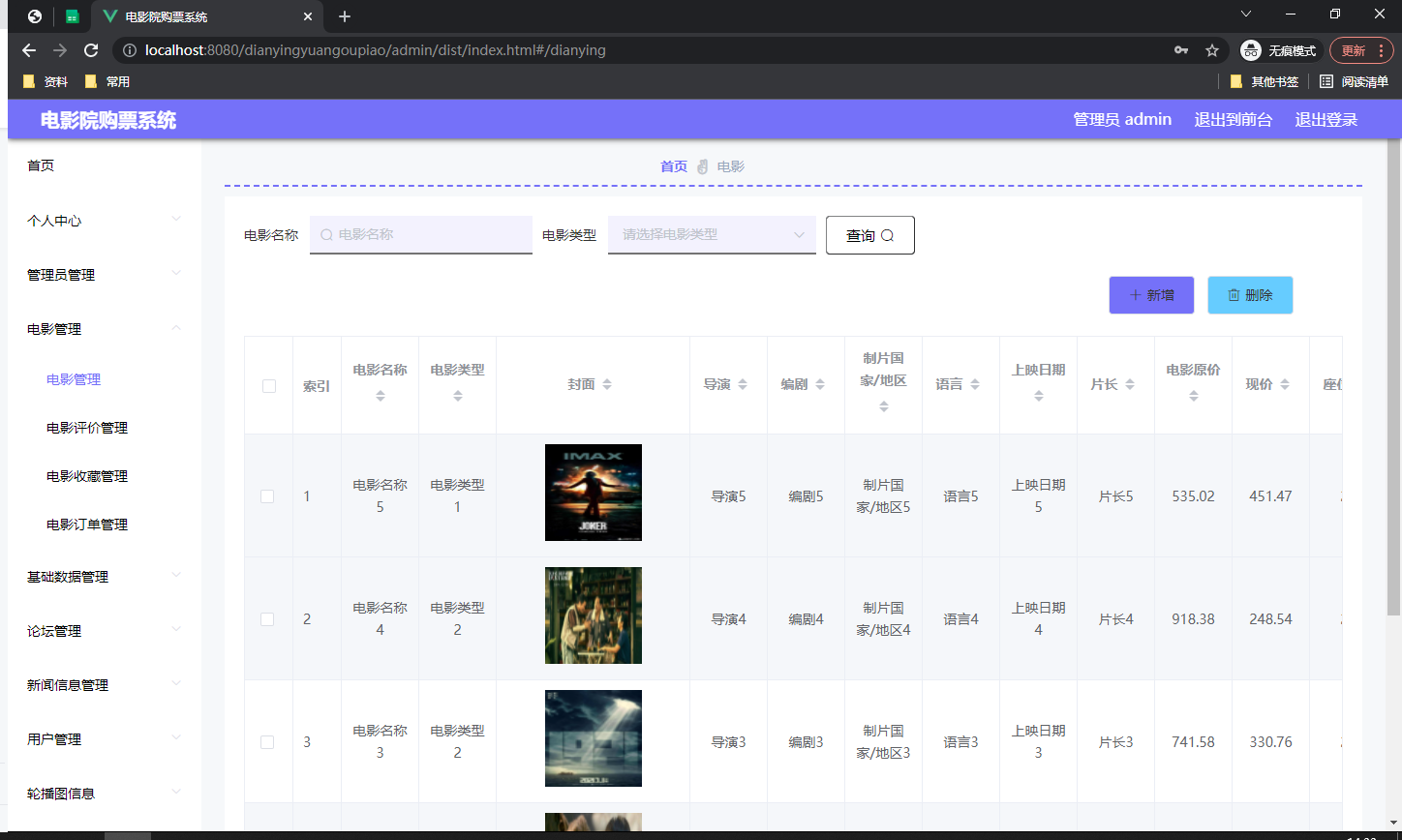Image resolution: width=1402 pixels, height=840 pixels.
Task: Close the 电影院购票系统 tab
Action: tap(308, 16)
